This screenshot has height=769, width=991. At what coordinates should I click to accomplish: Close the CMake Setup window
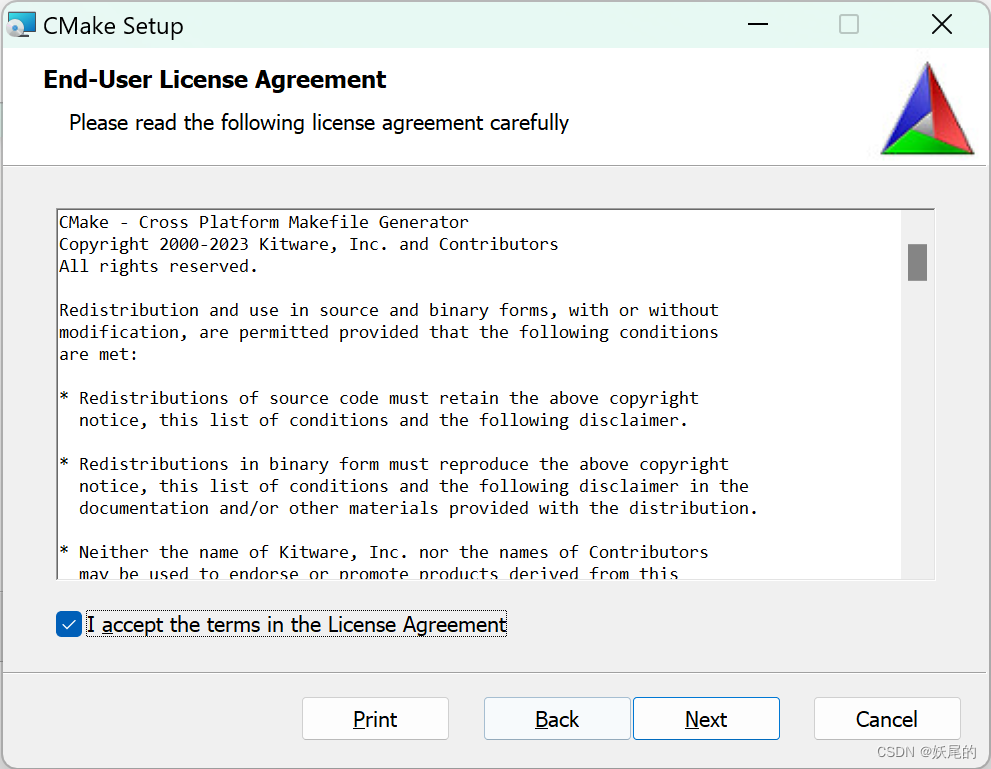[x=942, y=25]
